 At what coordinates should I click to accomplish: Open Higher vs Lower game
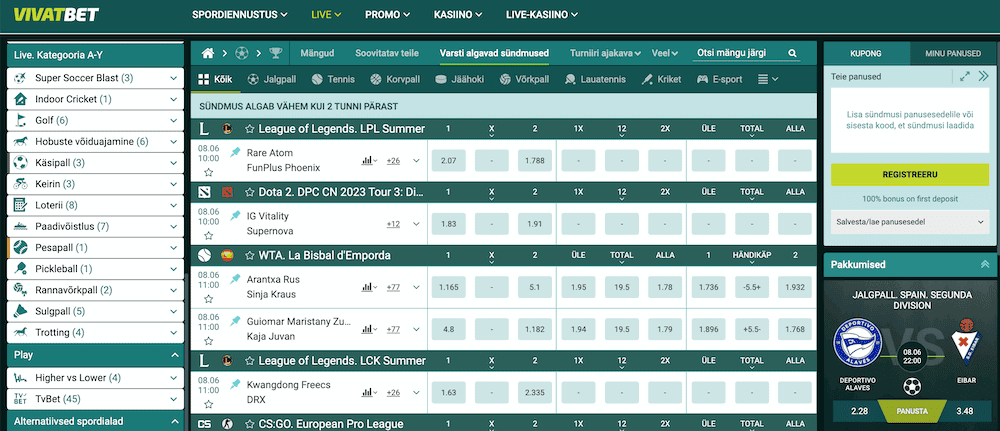coord(96,378)
